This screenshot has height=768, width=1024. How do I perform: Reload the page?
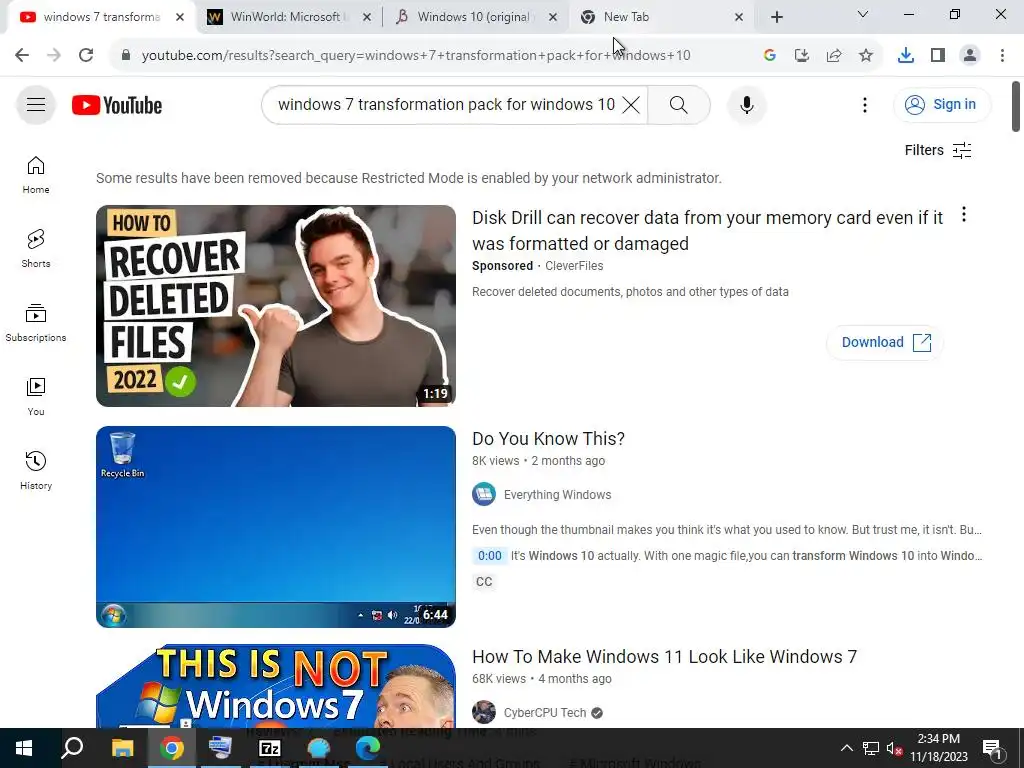point(86,55)
